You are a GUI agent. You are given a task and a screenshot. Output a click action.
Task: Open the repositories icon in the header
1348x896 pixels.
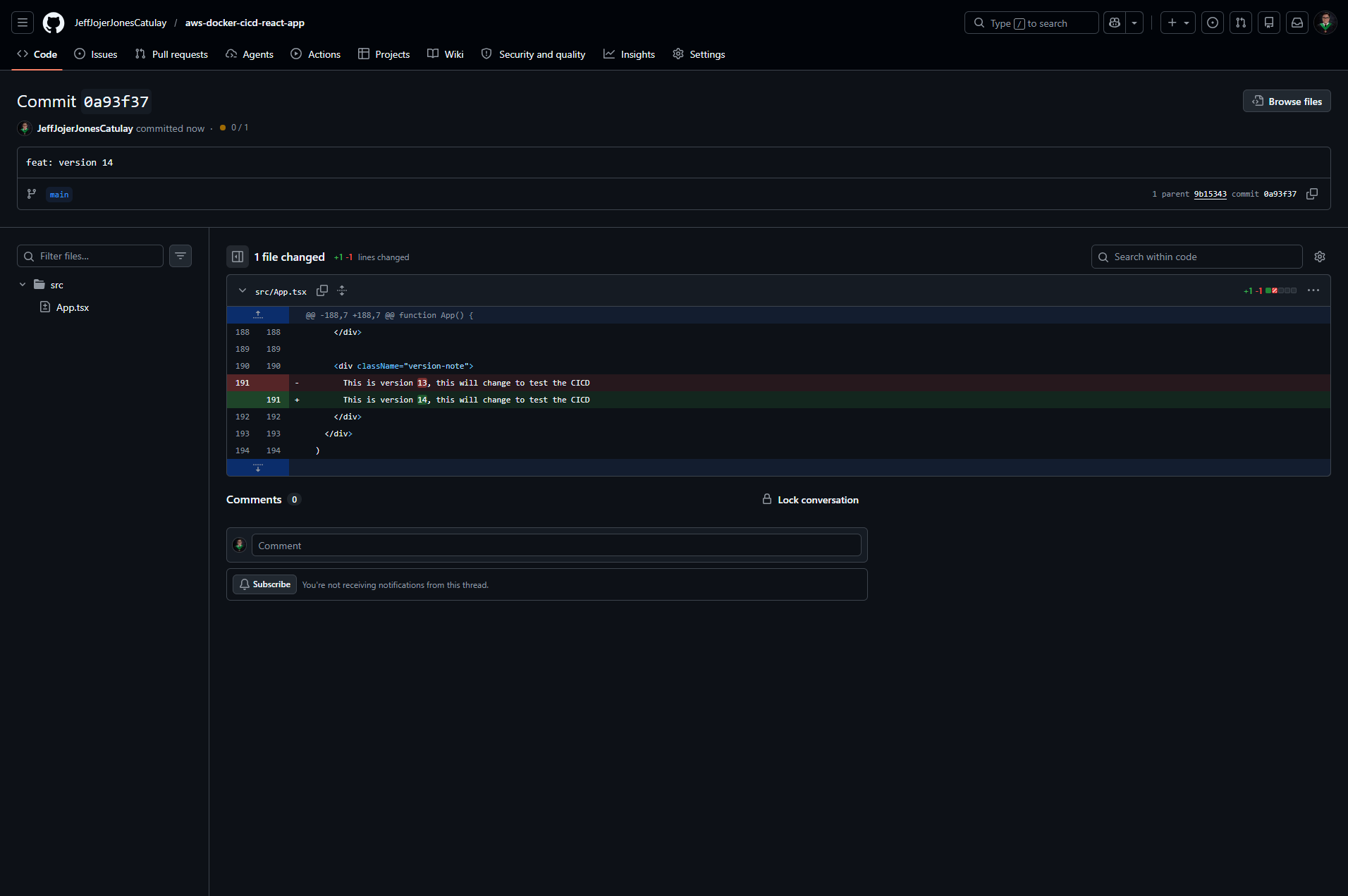point(1269,23)
